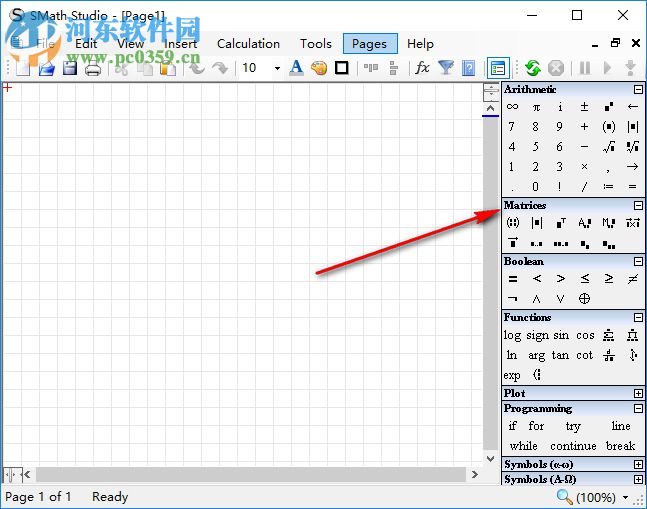Insert the tan function
Screen dimensions: 647x509
click(x=560, y=355)
